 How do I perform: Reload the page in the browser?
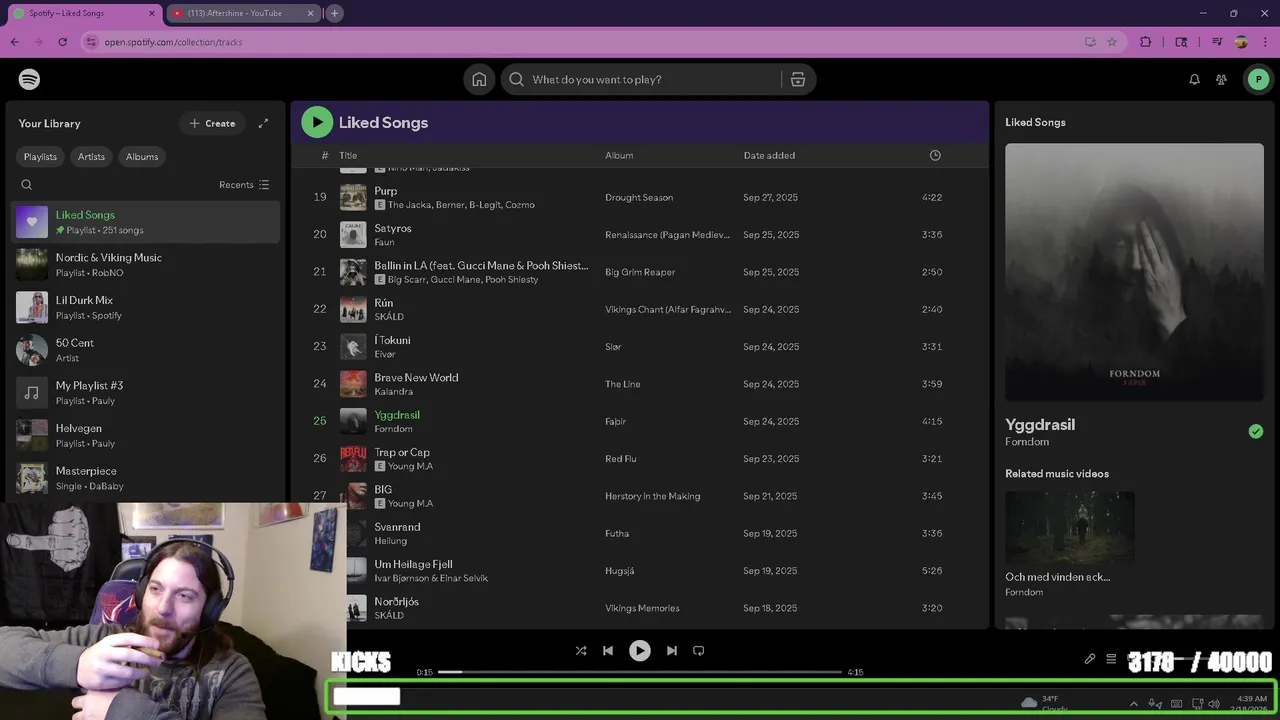[63, 42]
